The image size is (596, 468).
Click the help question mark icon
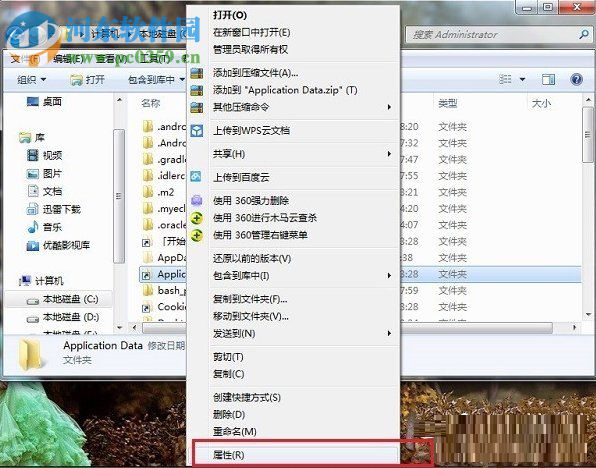tap(576, 79)
